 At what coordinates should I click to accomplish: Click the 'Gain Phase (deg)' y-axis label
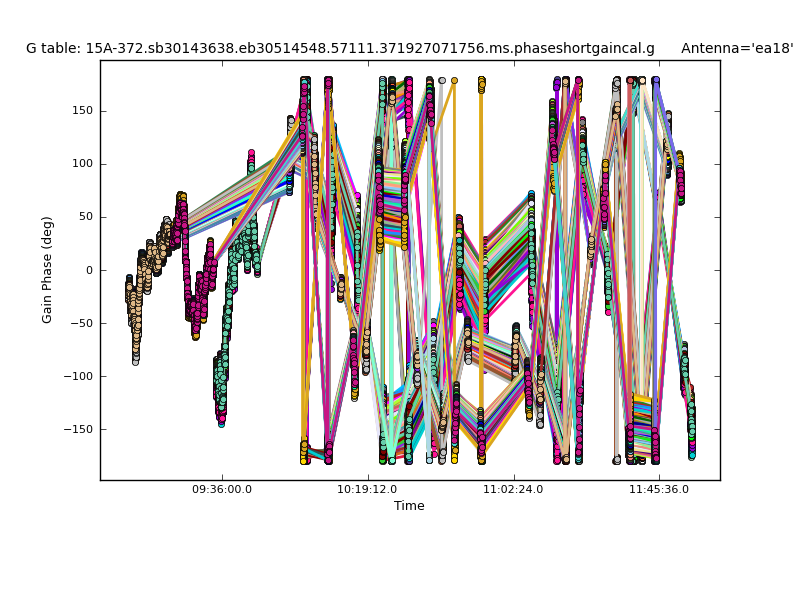47,270
